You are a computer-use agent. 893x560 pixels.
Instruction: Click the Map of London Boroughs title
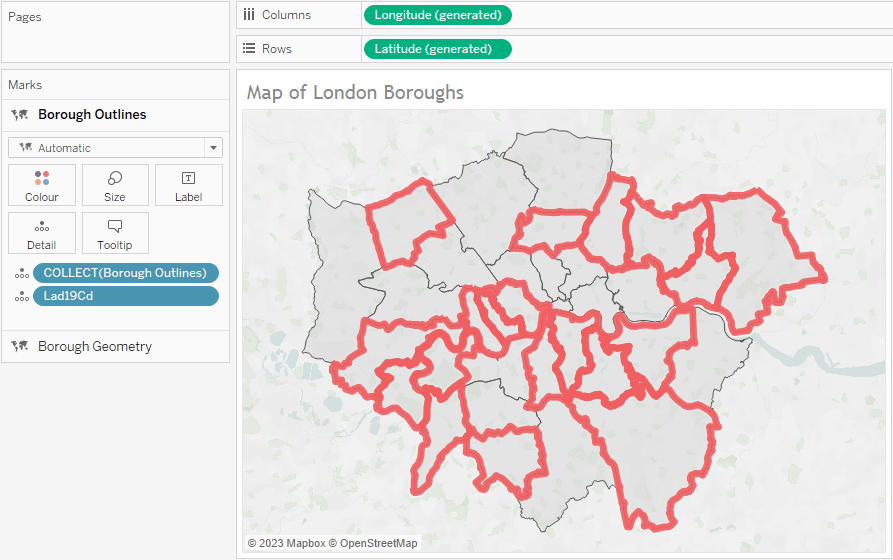(355, 93)
